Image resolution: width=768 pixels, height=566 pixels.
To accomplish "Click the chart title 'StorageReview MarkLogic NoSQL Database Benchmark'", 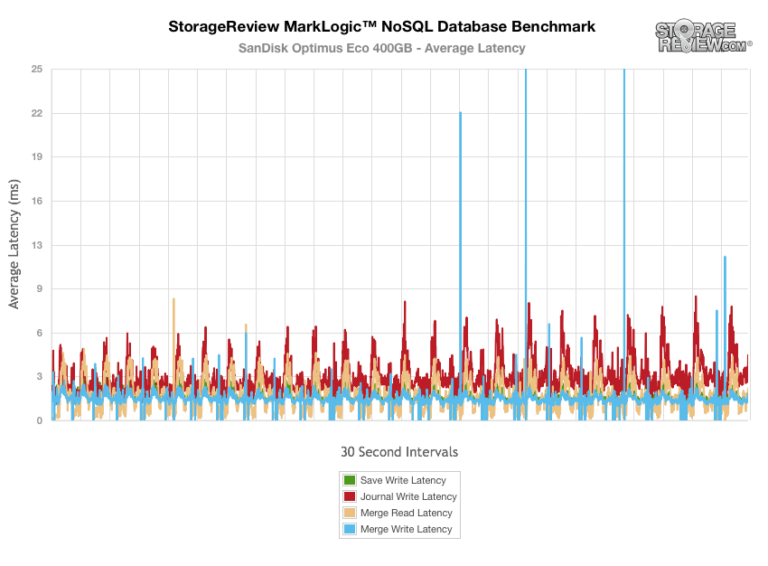I will point(382,26).
